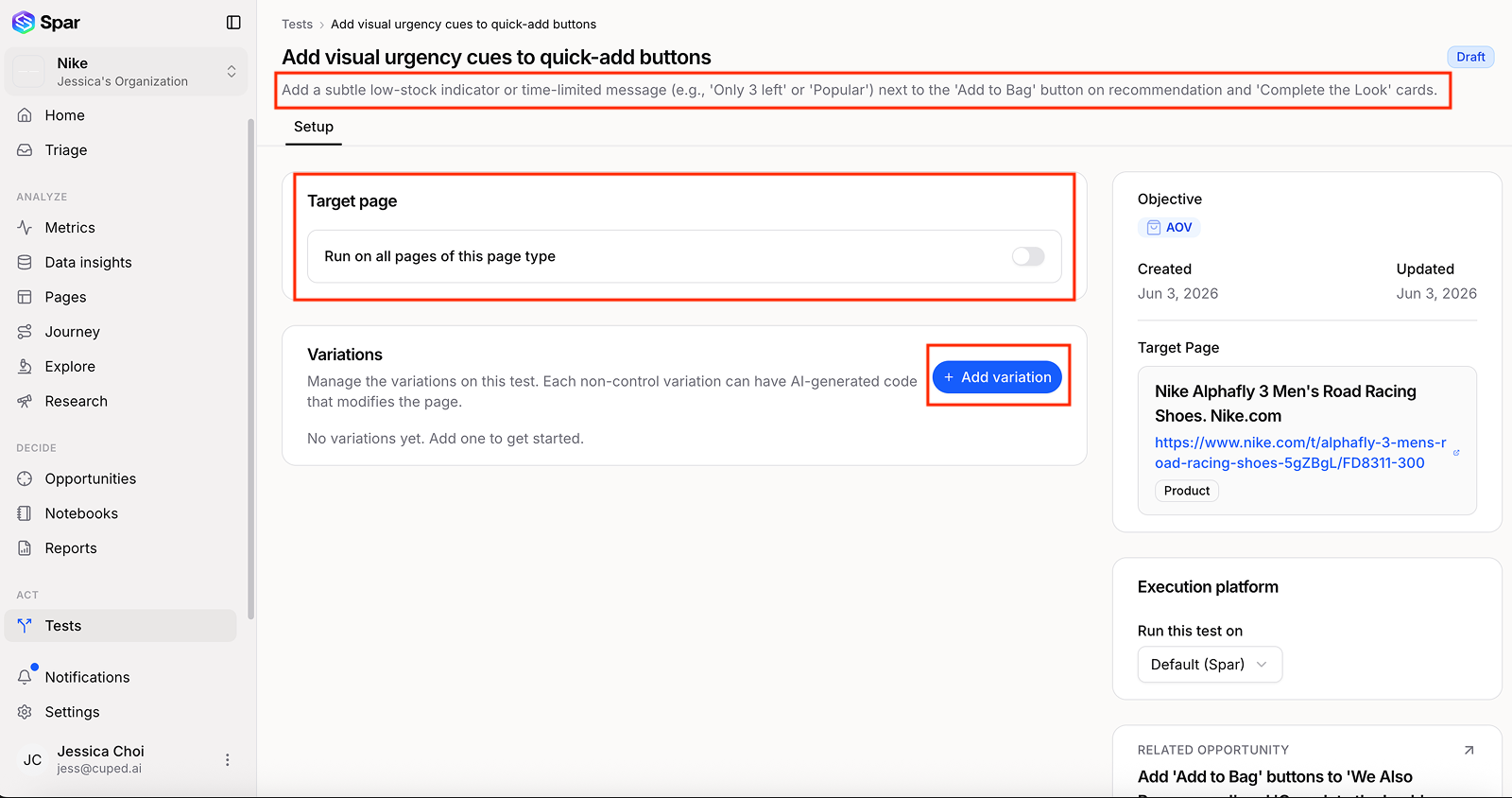The width and height of the screenshot is (1512, 798).
Task: Click the AOV objective badge
Action: (1169, 228)
